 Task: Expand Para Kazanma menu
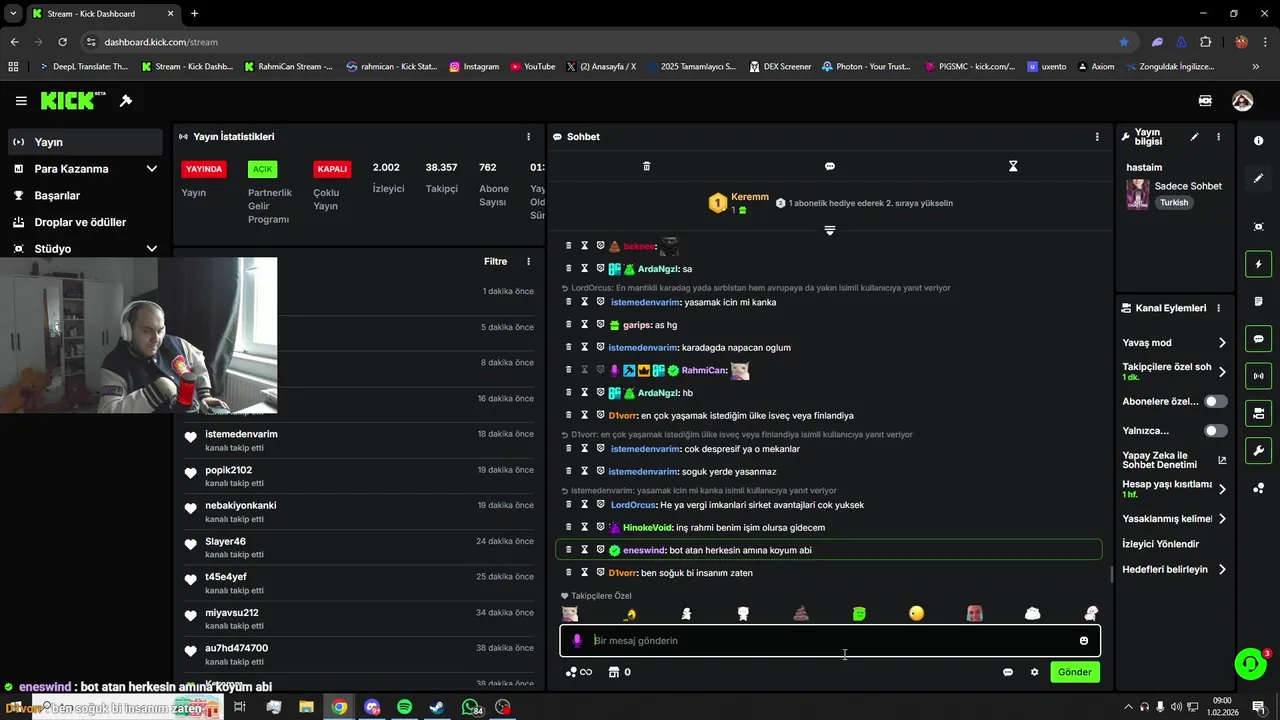tap(85, 169)
